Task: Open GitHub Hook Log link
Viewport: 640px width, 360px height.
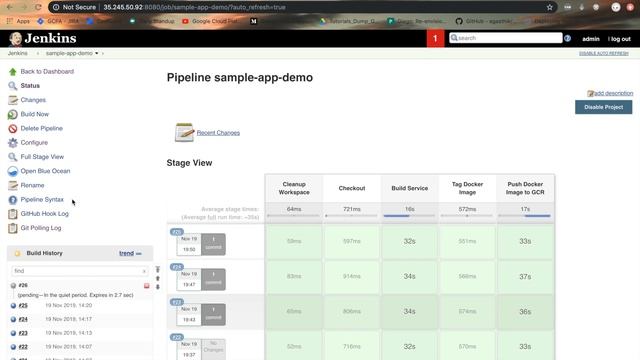Action: [x=44, y=213]
